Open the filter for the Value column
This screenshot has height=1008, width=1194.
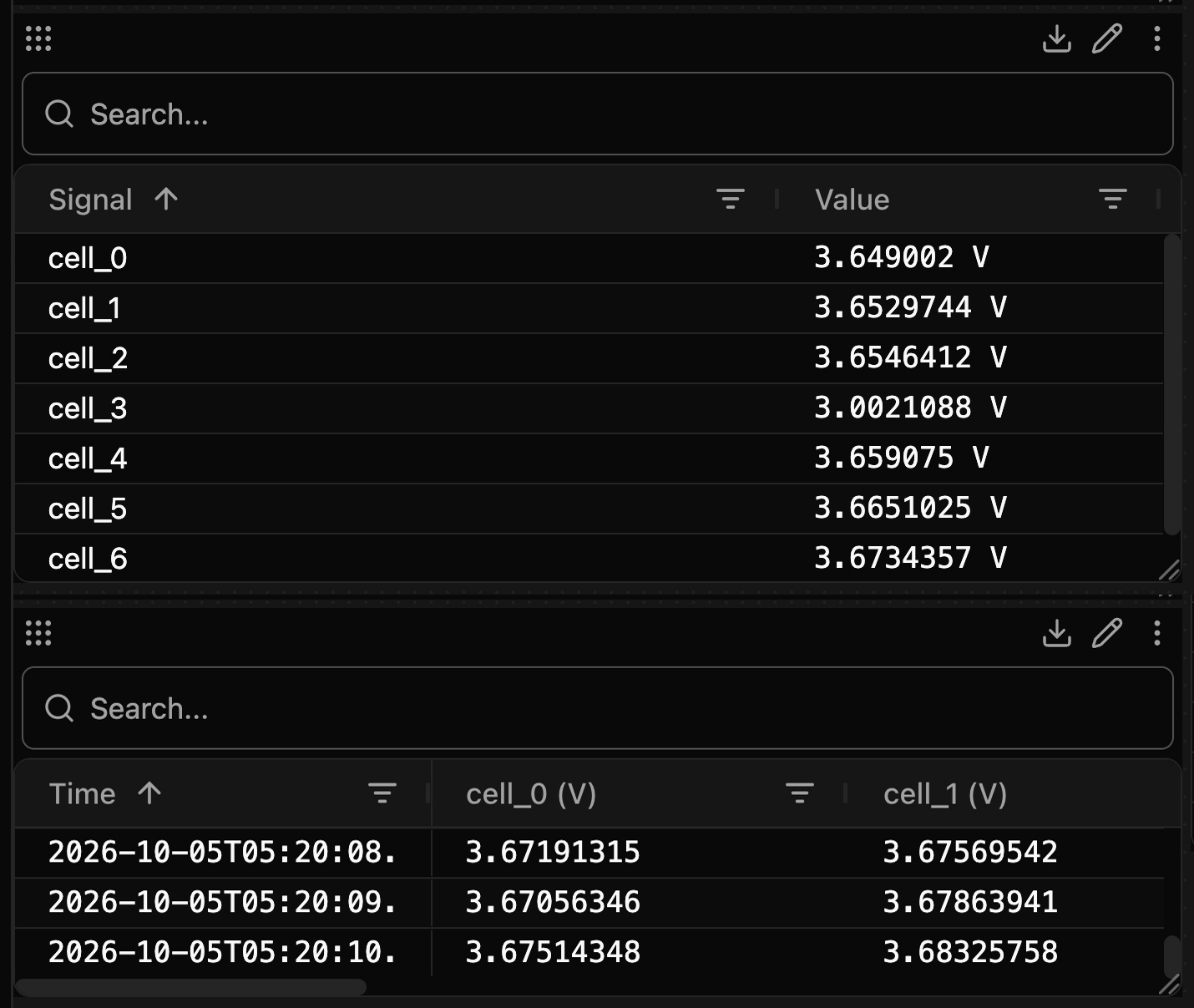pos(1113,199)
